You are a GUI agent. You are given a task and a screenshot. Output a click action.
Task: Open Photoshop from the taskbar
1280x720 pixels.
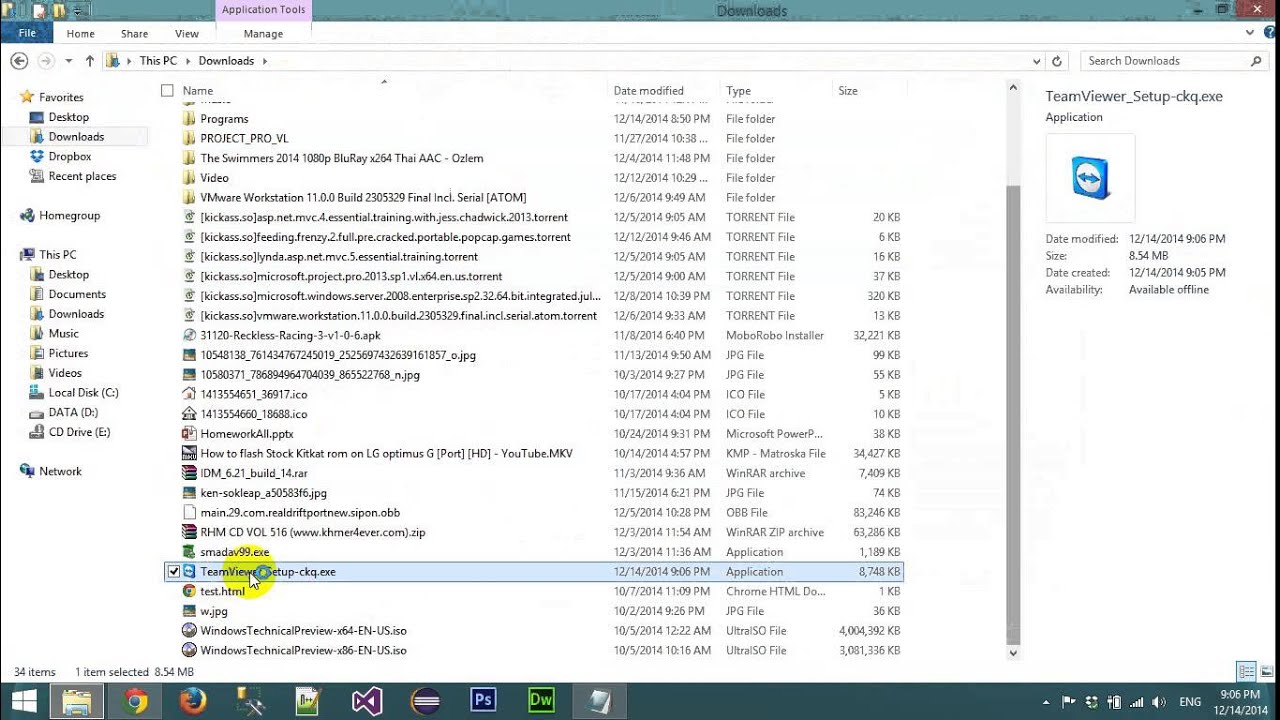click(x=483, y=701)
